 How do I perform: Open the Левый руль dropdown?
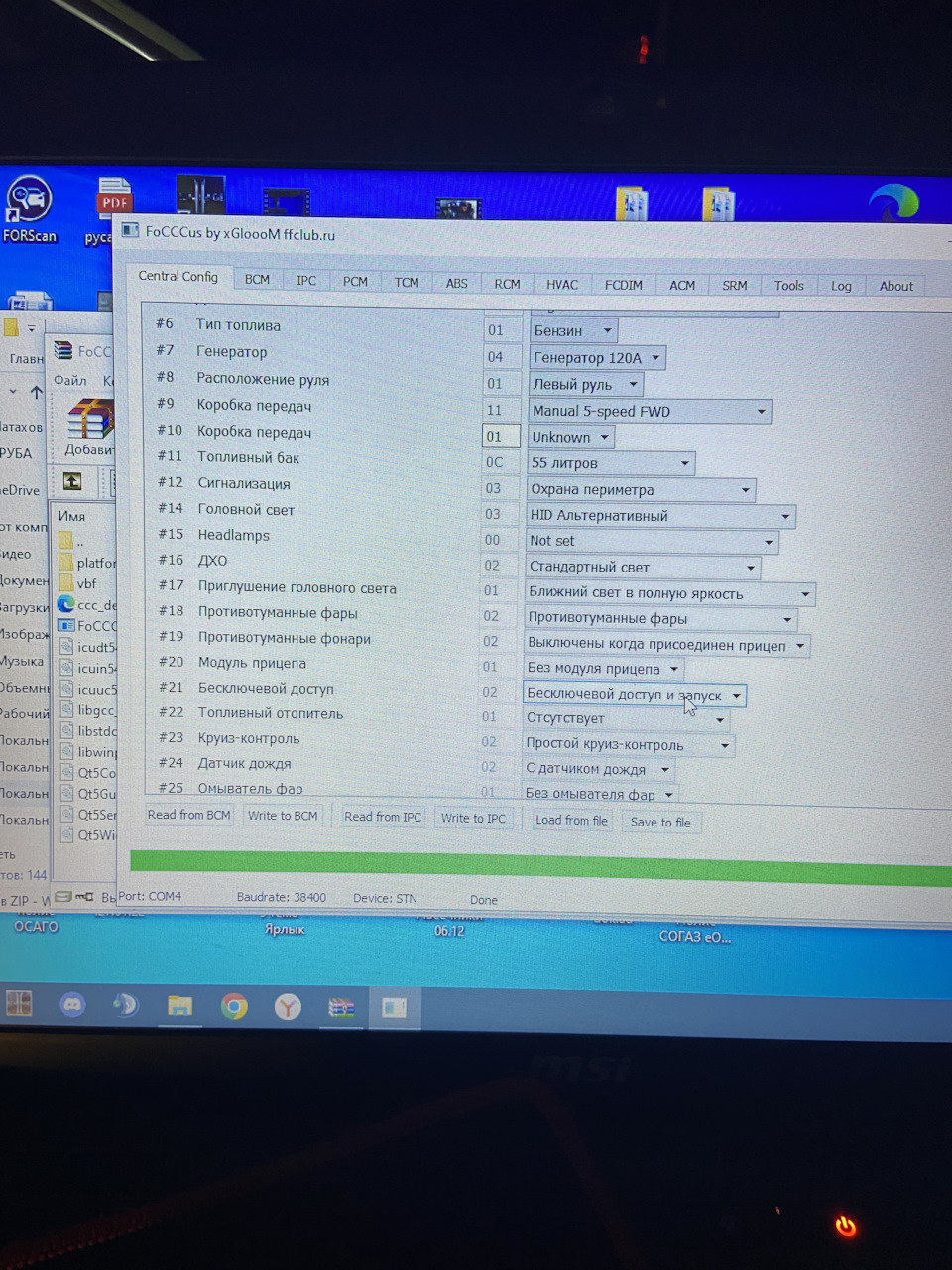(585, 384)
